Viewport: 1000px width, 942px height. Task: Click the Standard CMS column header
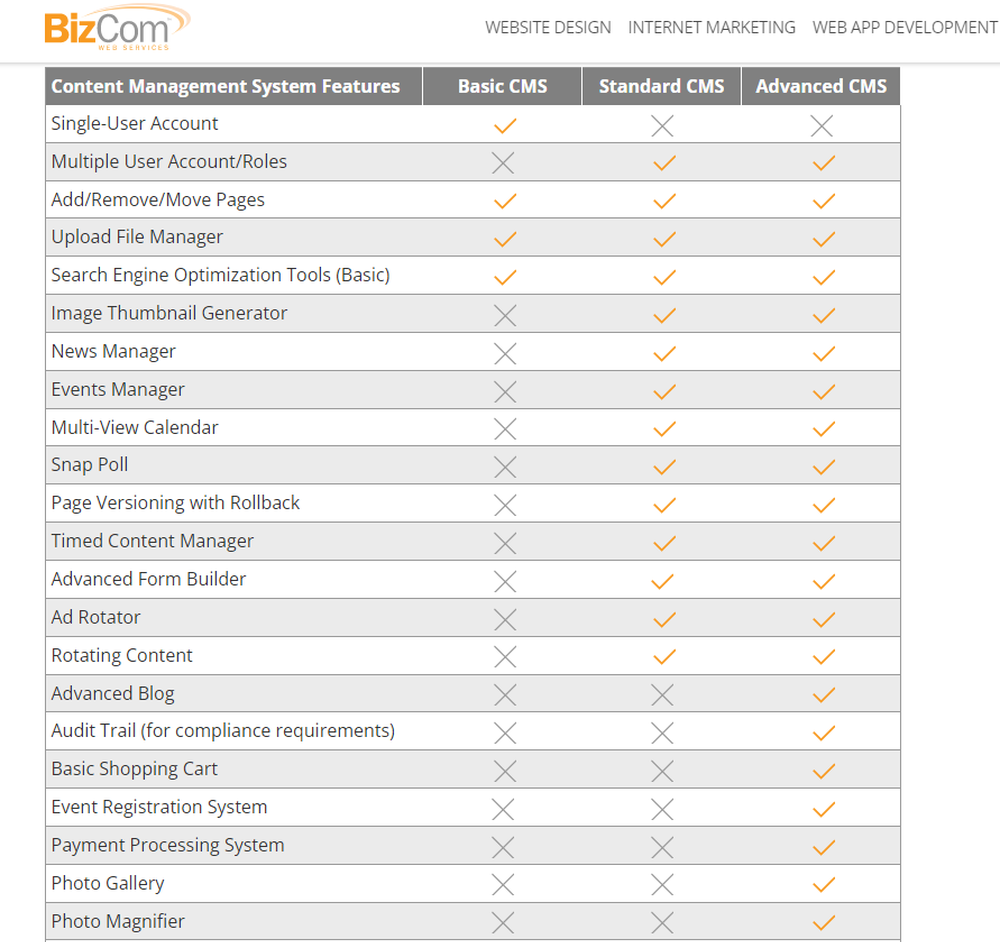661,86
